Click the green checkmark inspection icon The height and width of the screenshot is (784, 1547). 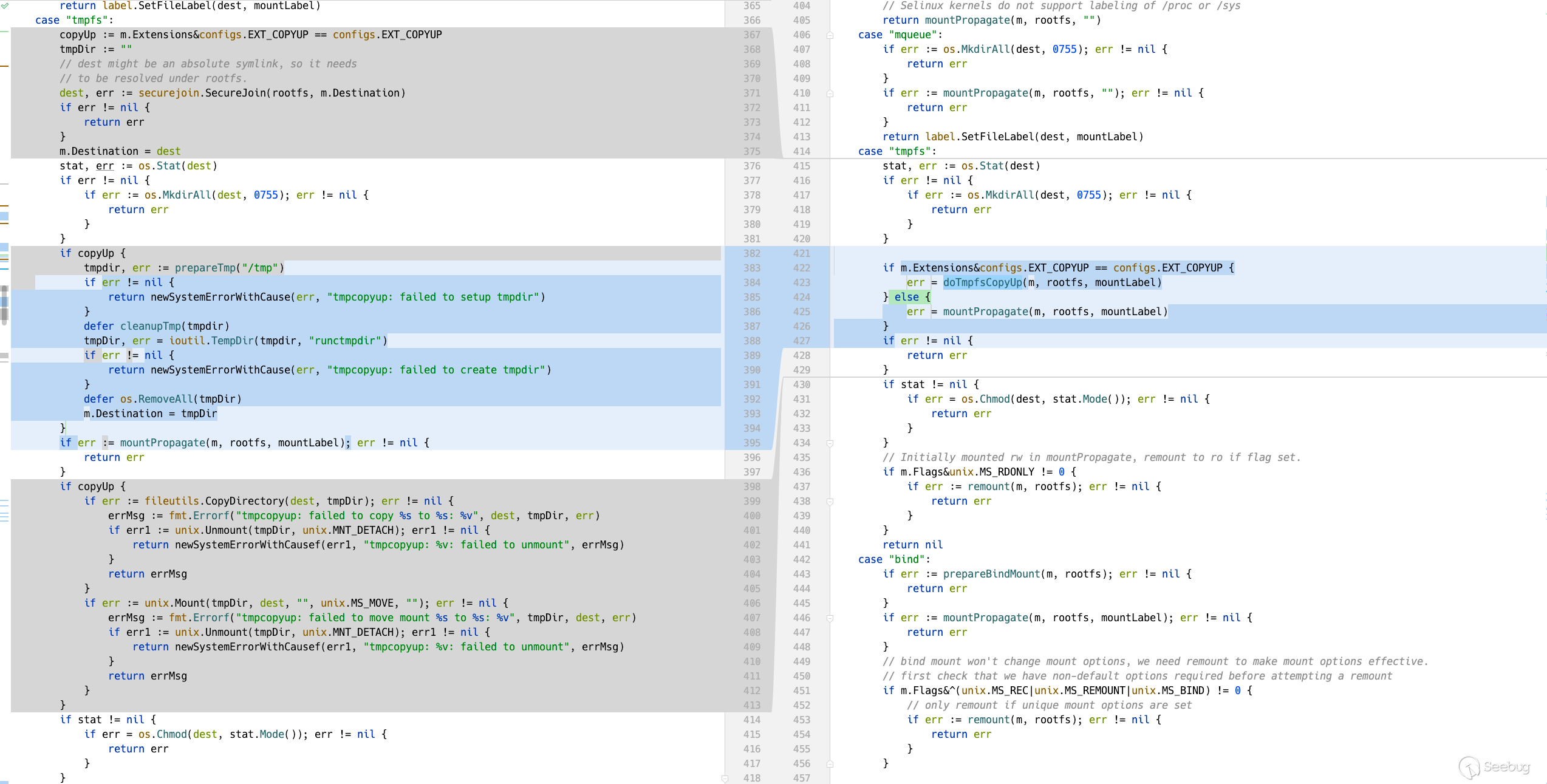click(4, 5)
